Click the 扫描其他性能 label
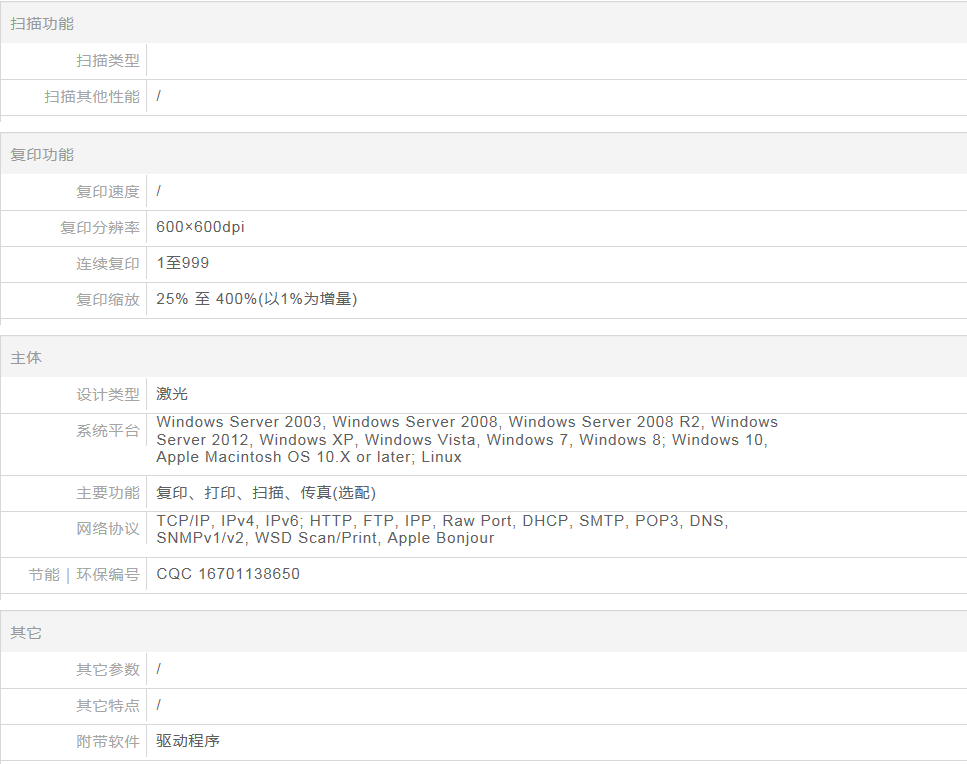Image resolution: width=967 pixels, height=764 pixels. point(92,97)
